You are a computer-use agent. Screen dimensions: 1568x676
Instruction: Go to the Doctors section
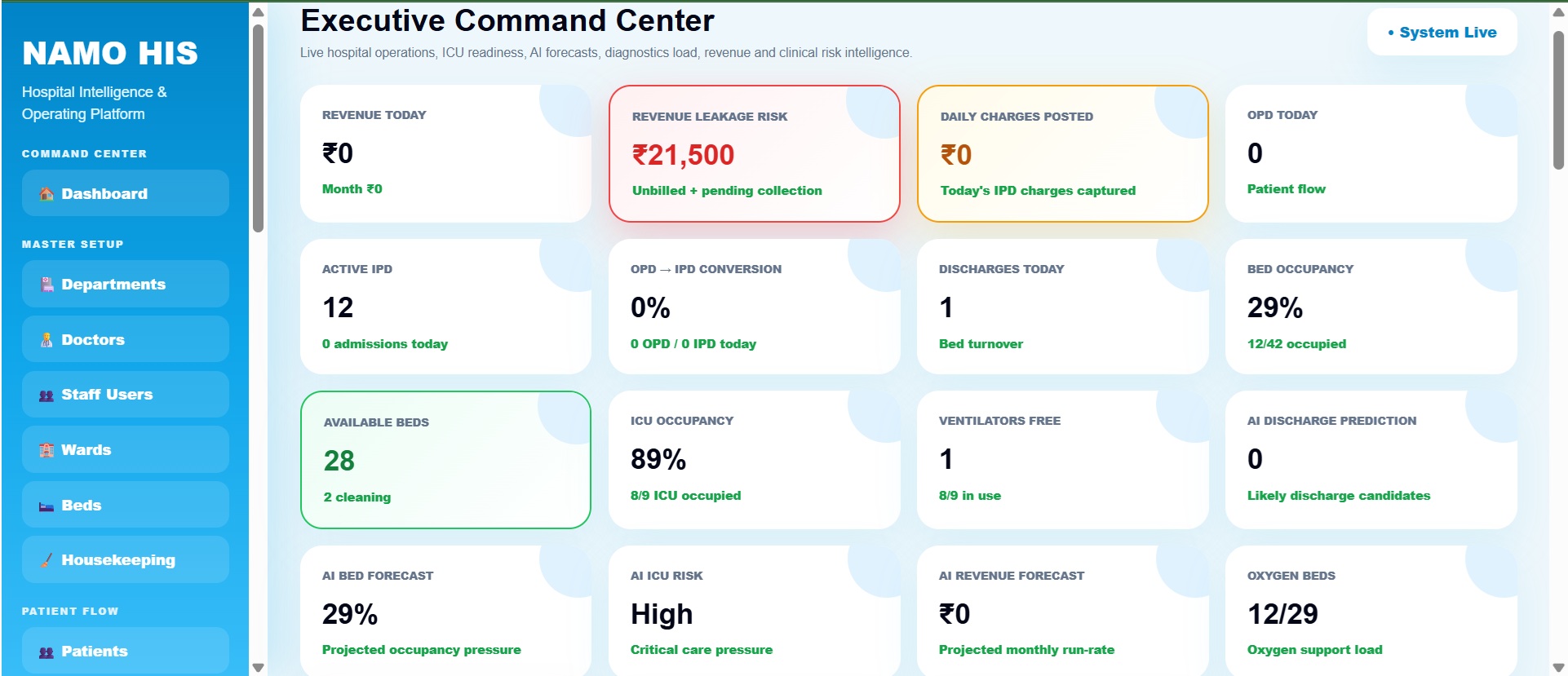(x=126, y=339)
